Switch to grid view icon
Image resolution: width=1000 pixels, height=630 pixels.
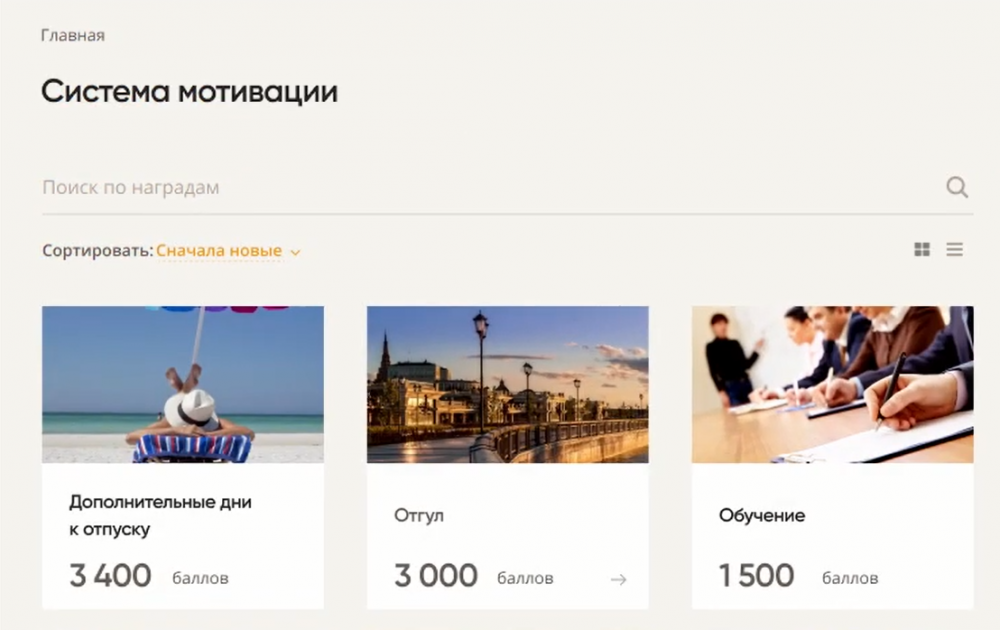922,249
